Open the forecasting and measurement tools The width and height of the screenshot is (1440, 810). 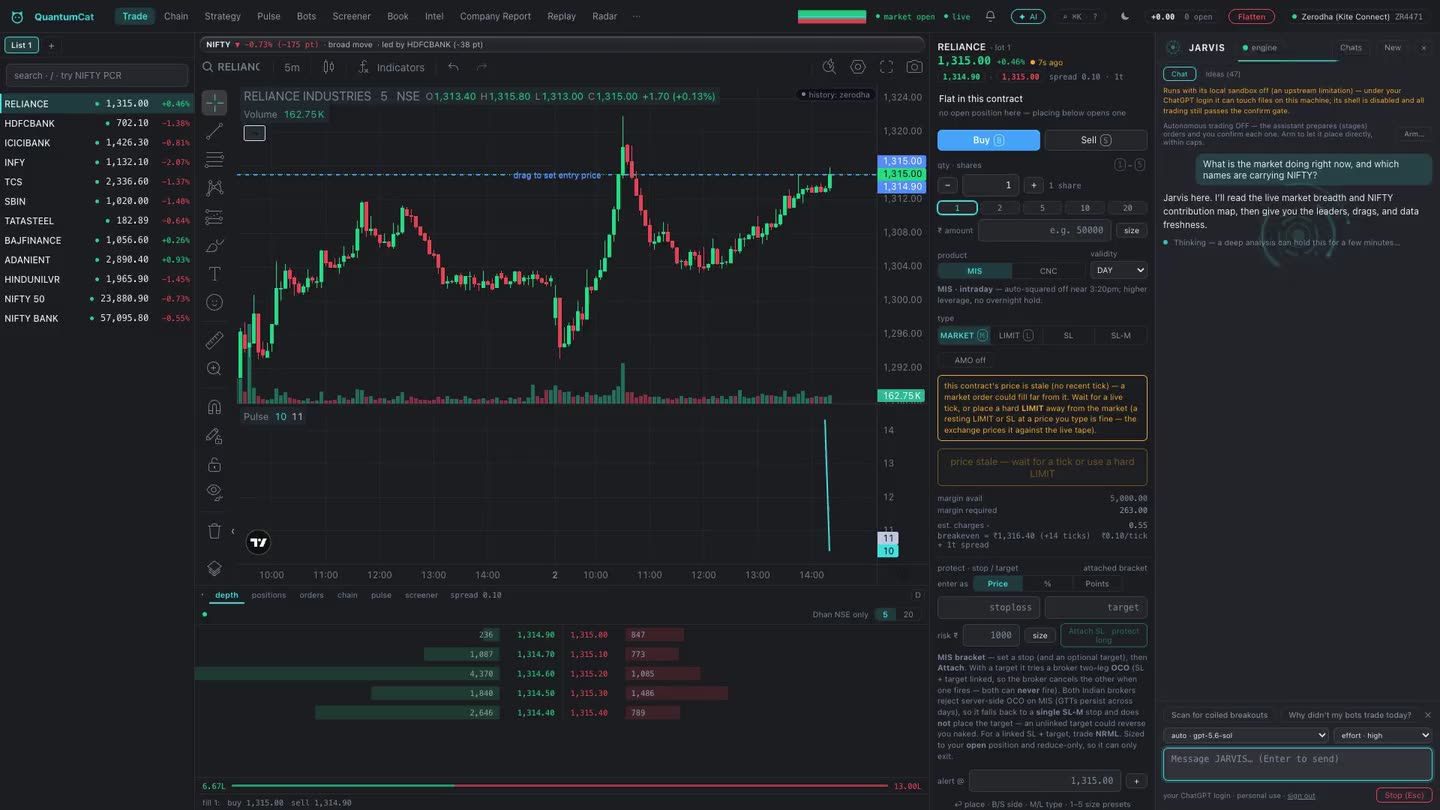214,217
